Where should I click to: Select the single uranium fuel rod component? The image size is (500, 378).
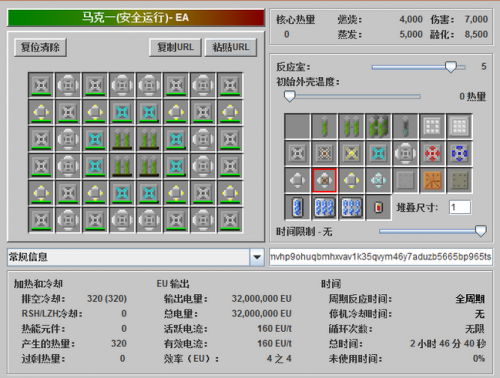(x=324, y=127)
